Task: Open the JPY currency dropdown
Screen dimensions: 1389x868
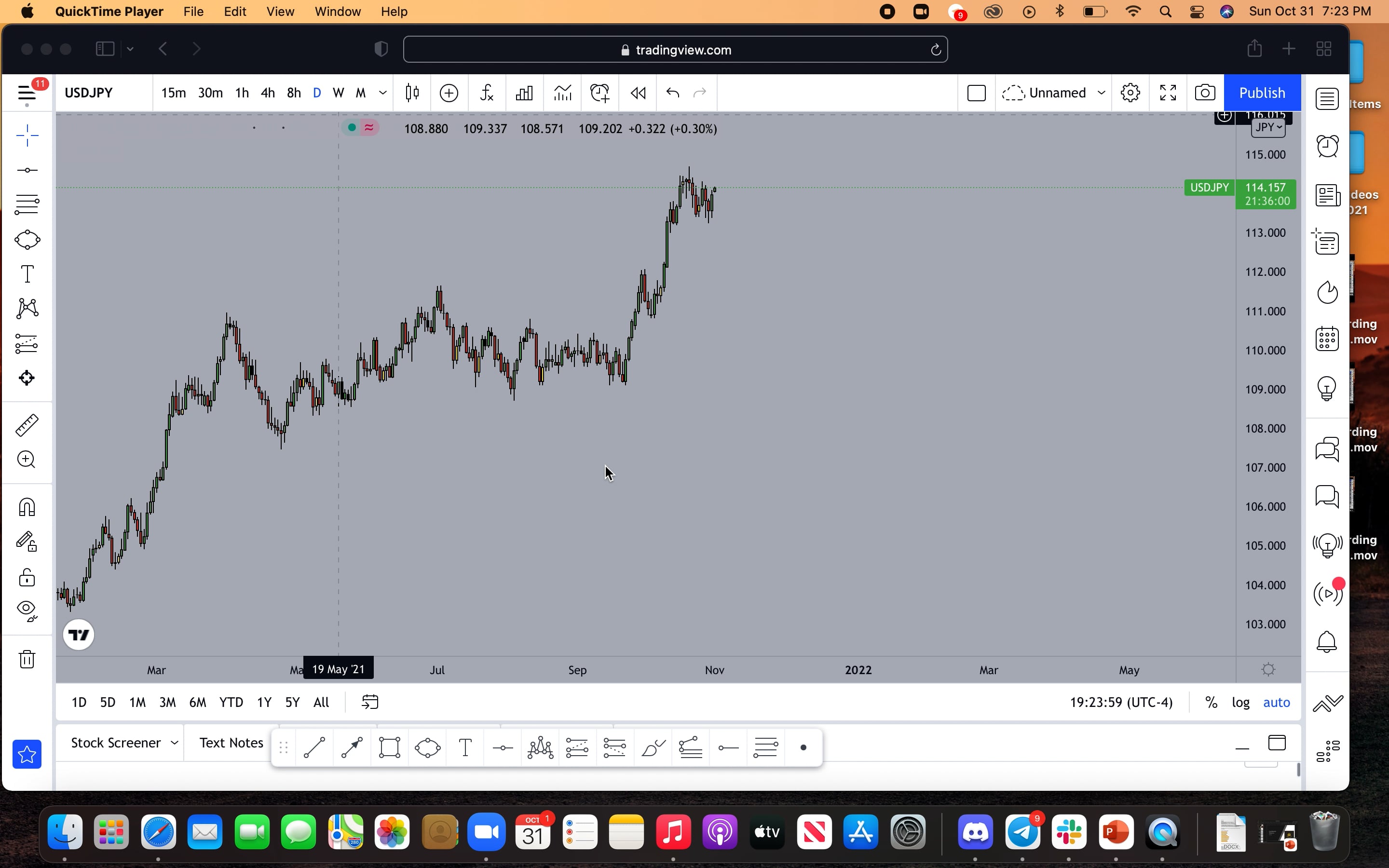Action: pos(1267,127)
